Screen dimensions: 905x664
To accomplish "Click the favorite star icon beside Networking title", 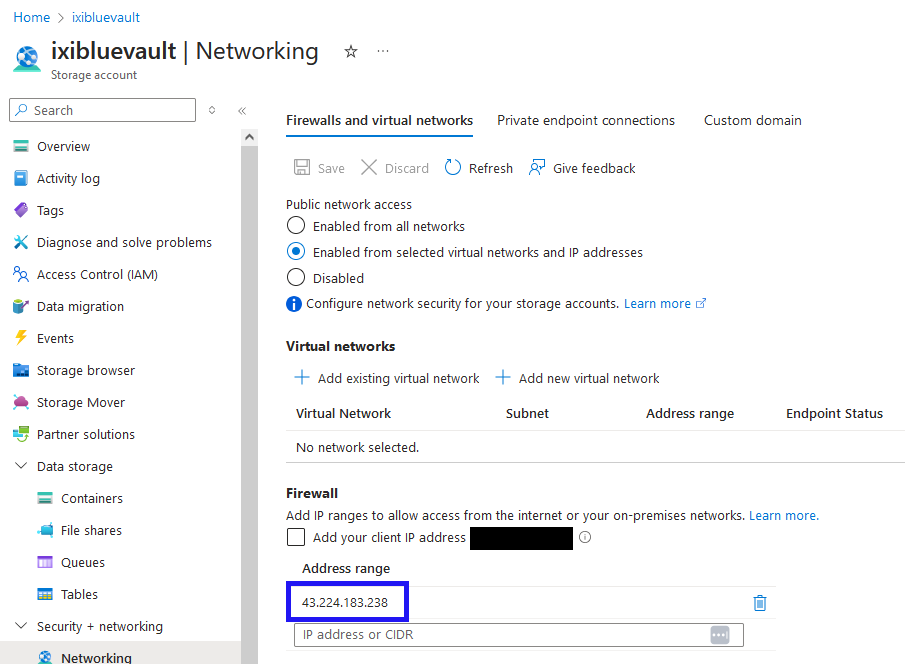I will point(351,51).
